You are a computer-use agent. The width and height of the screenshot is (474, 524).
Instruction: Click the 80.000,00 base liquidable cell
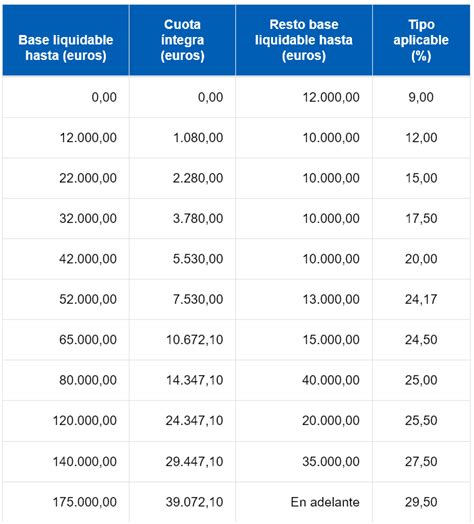pos(66,380)
